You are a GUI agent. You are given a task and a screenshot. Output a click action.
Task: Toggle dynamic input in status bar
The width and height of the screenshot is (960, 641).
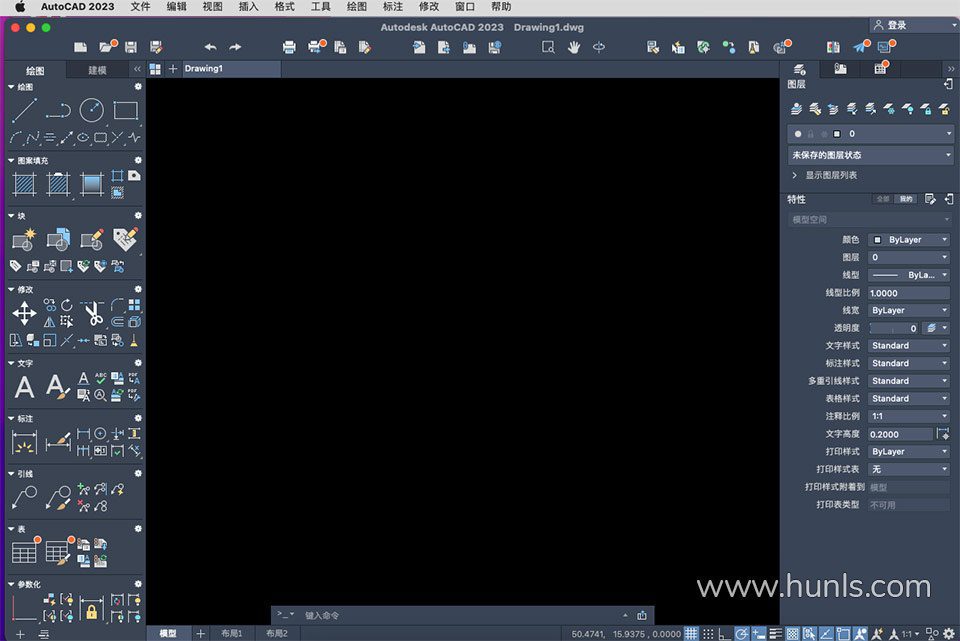click(759, 634)
